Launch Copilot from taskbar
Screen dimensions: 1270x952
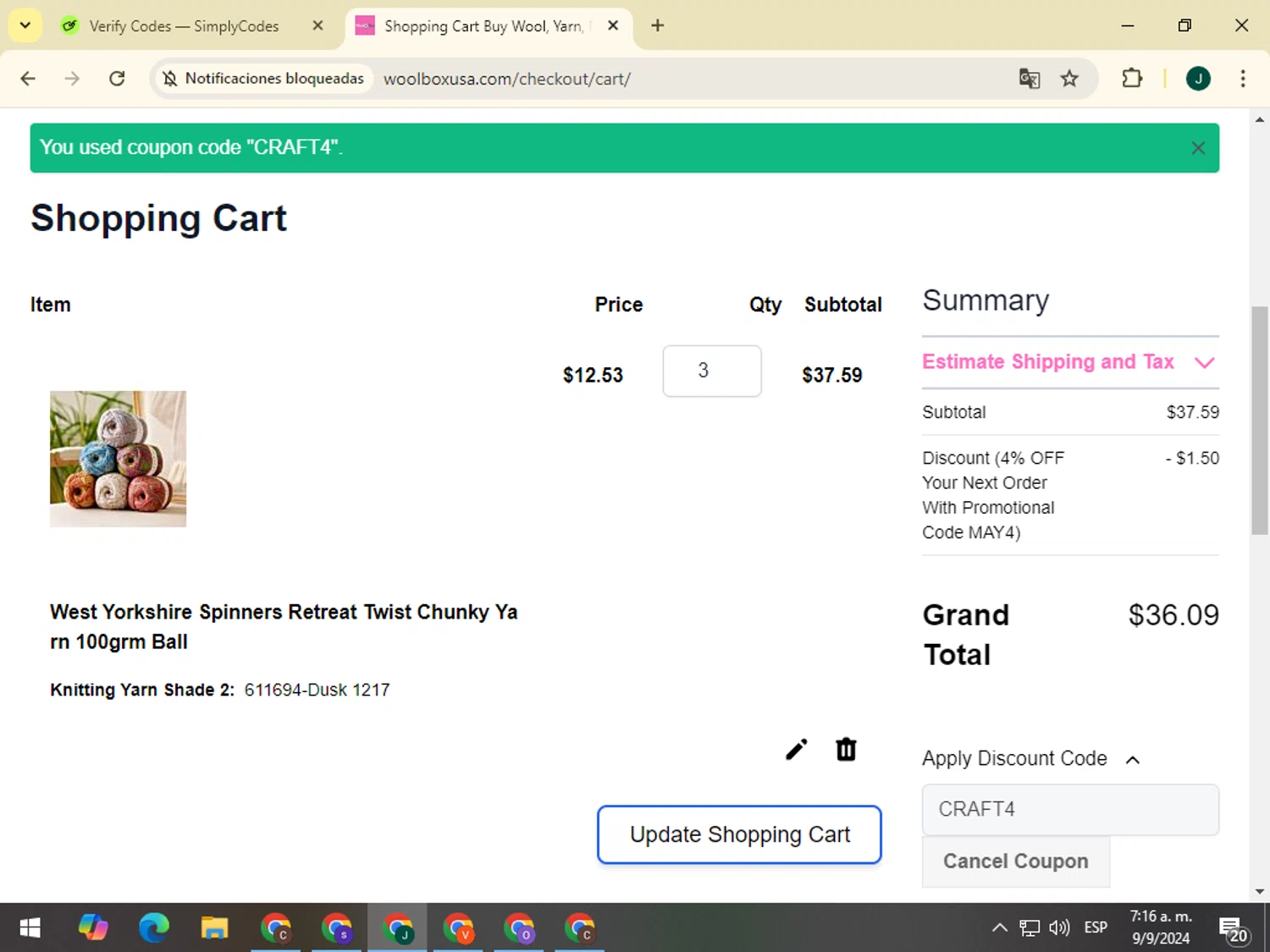point(93,928)
